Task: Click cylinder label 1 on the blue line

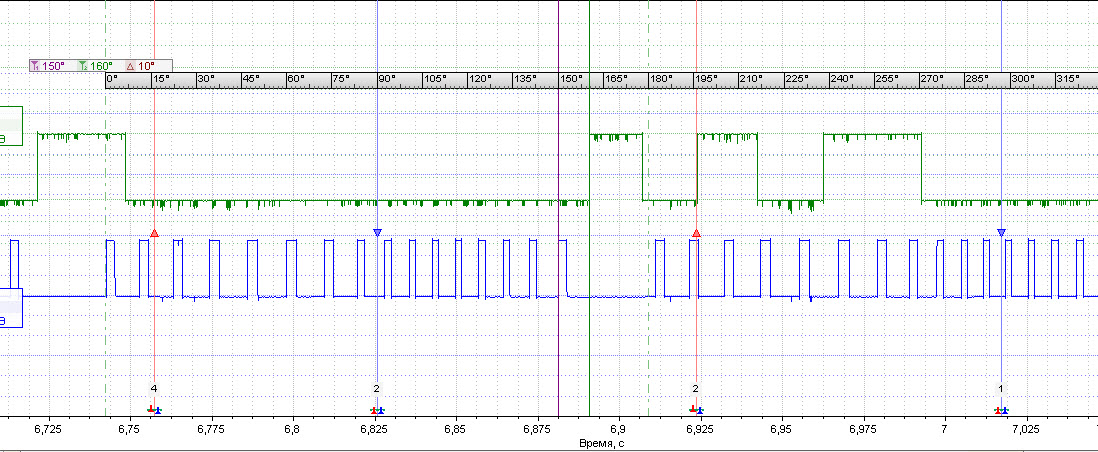Action: 1001,388
